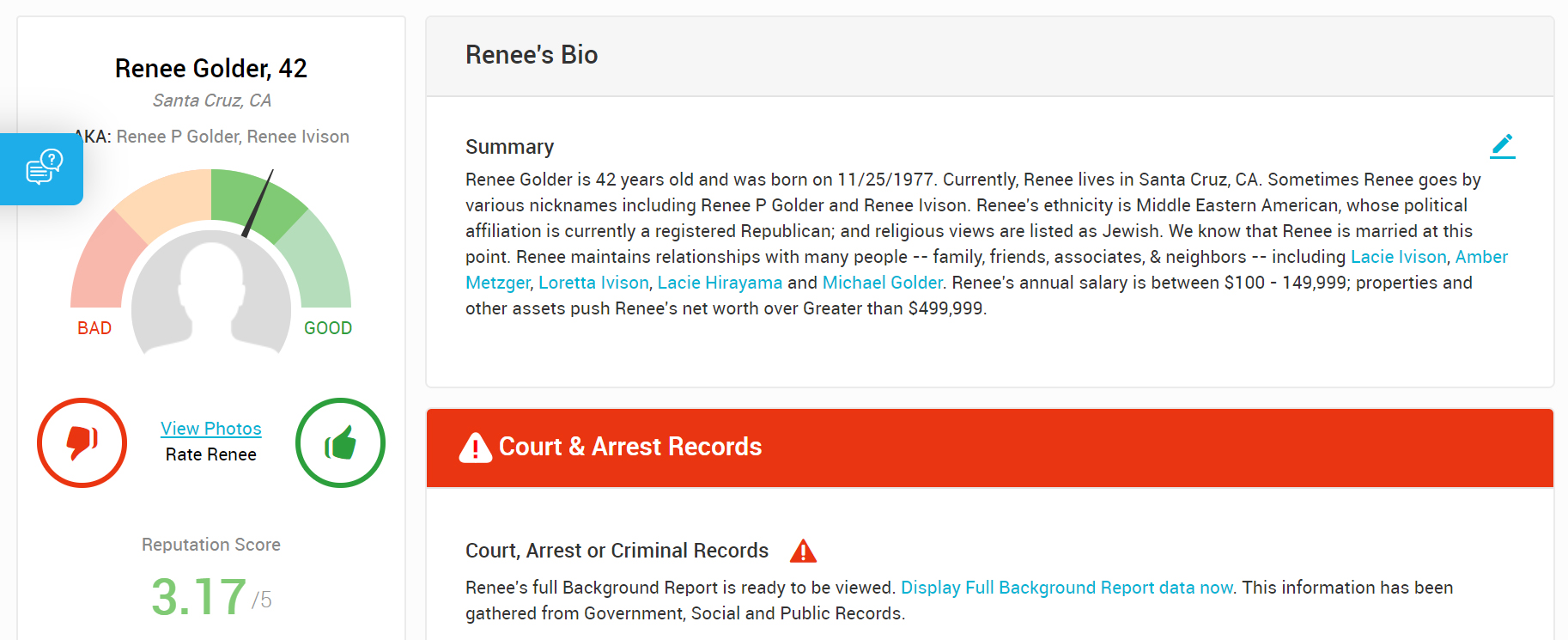Screen dimensions: 1568x640
Task: Click the pencil edit summary icon
Action: click(x=1502, y=146)
